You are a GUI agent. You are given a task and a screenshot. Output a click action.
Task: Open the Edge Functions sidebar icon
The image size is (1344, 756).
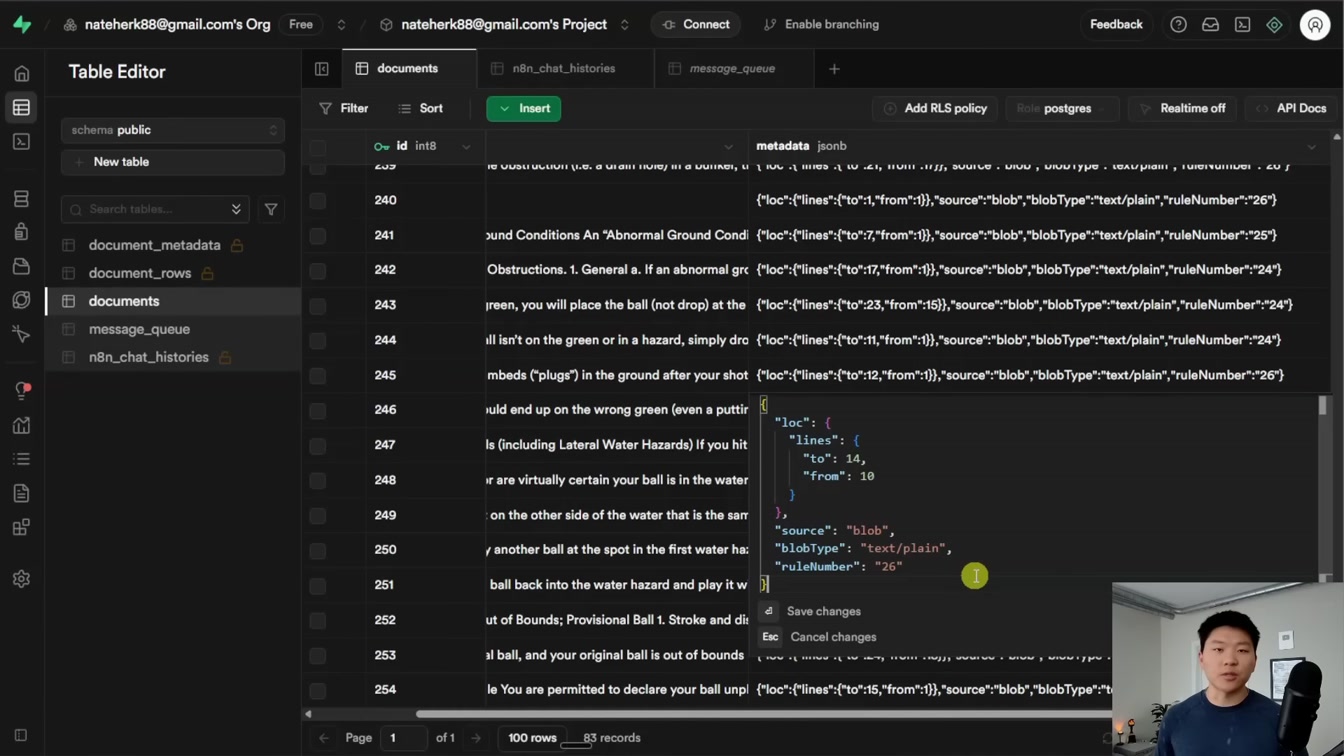click(x=21, y=300)
